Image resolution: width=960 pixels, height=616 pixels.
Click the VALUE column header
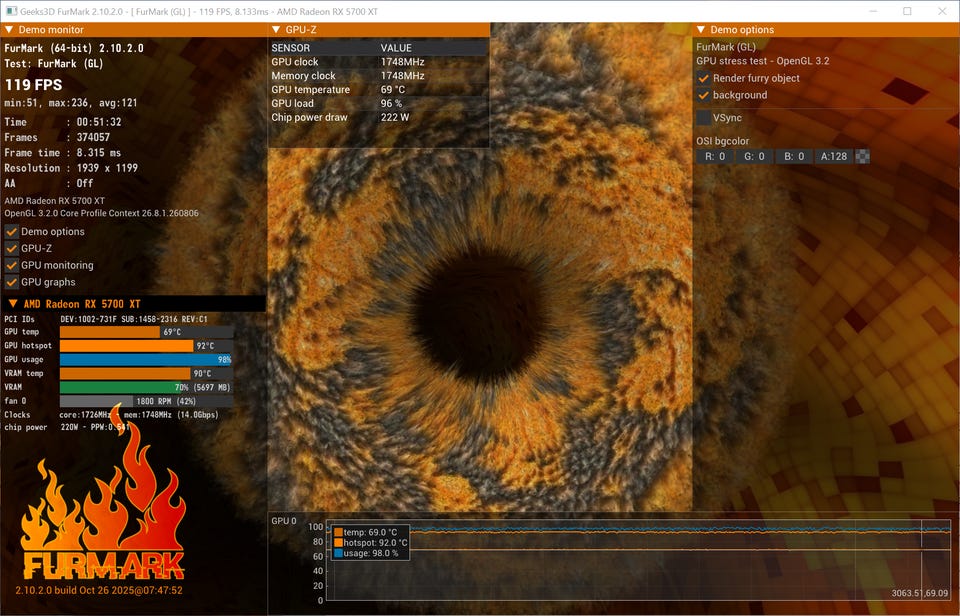click(396, 48)
